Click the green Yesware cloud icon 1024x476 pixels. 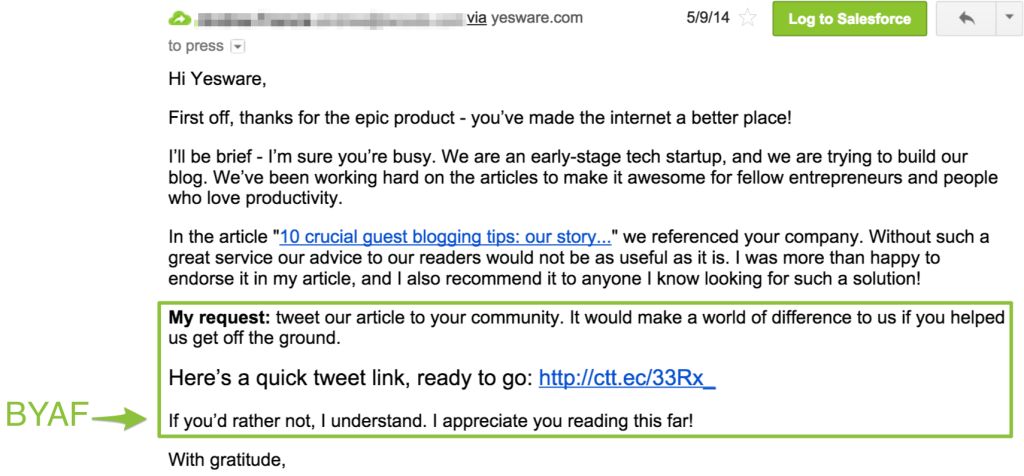tap(180, 18)
